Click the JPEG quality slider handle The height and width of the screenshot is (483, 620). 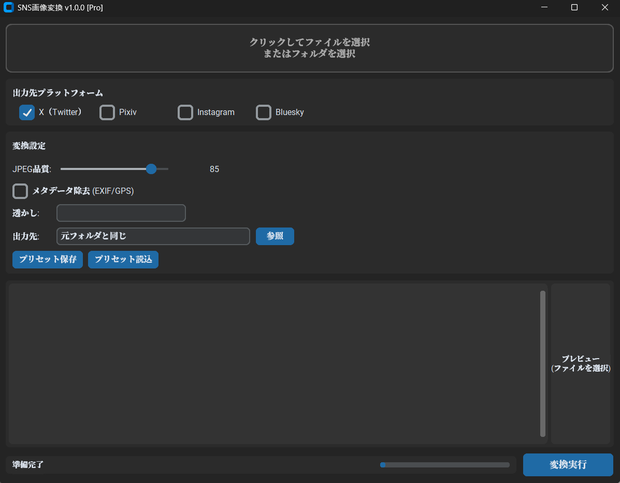pos(151,169)
